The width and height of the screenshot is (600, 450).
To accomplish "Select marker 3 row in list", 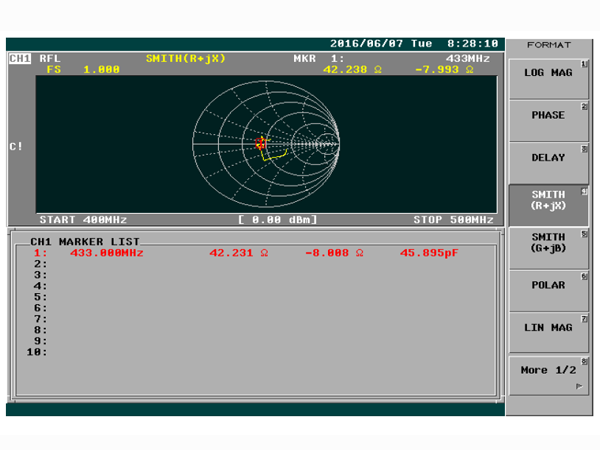I will pyautogui.click(x=41, y=275).
